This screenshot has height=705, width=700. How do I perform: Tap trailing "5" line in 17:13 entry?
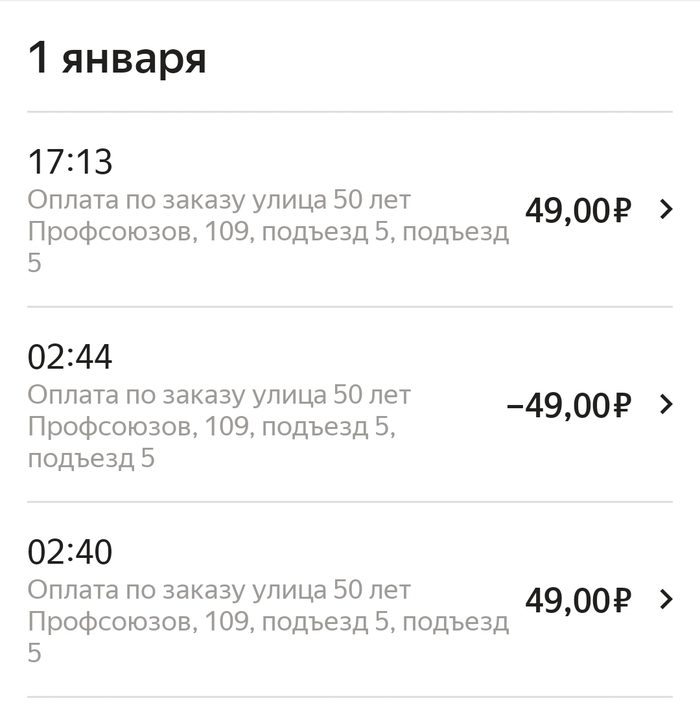coord(35,264)
